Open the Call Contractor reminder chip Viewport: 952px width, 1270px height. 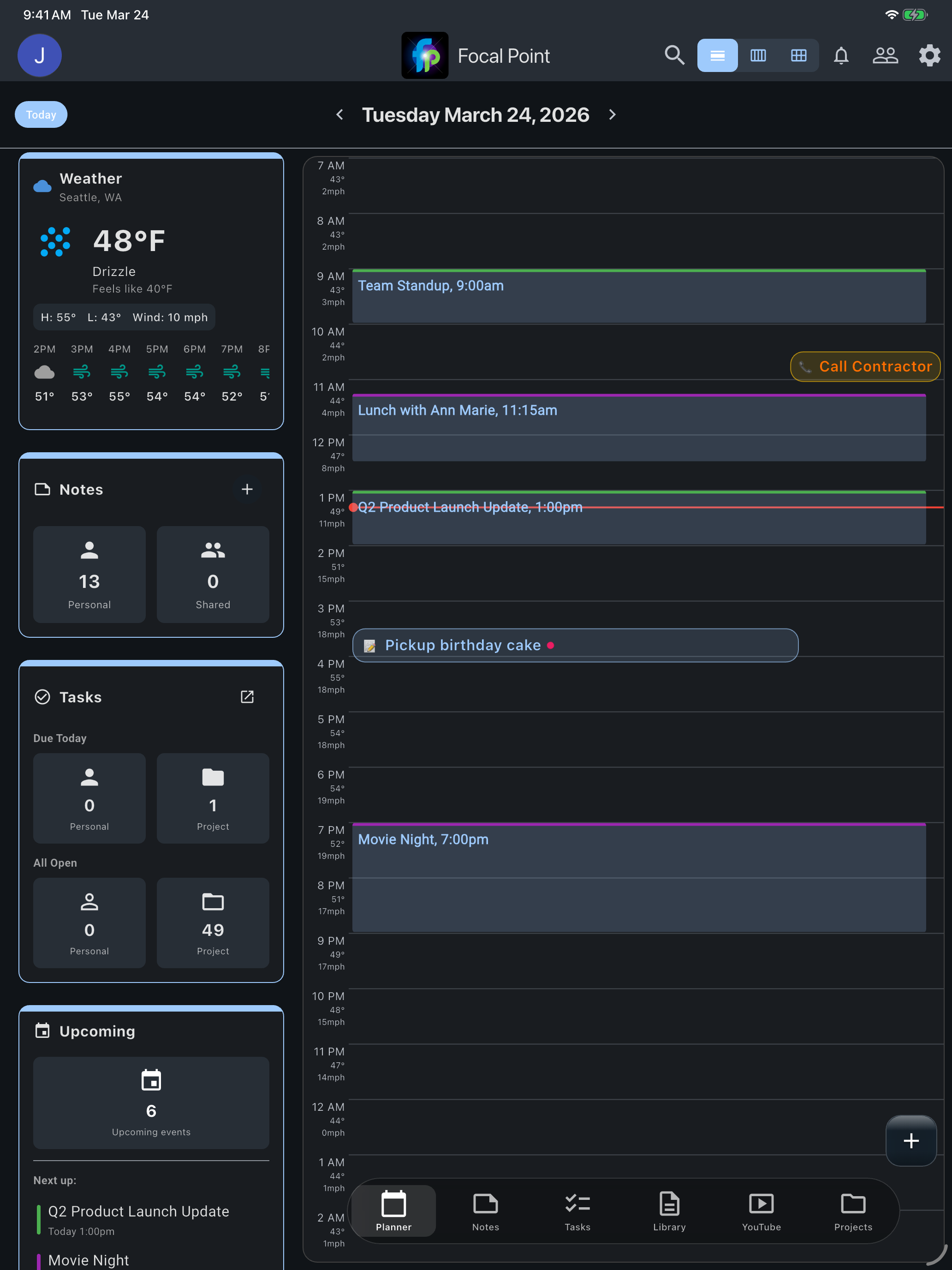[x=865, y=366]
